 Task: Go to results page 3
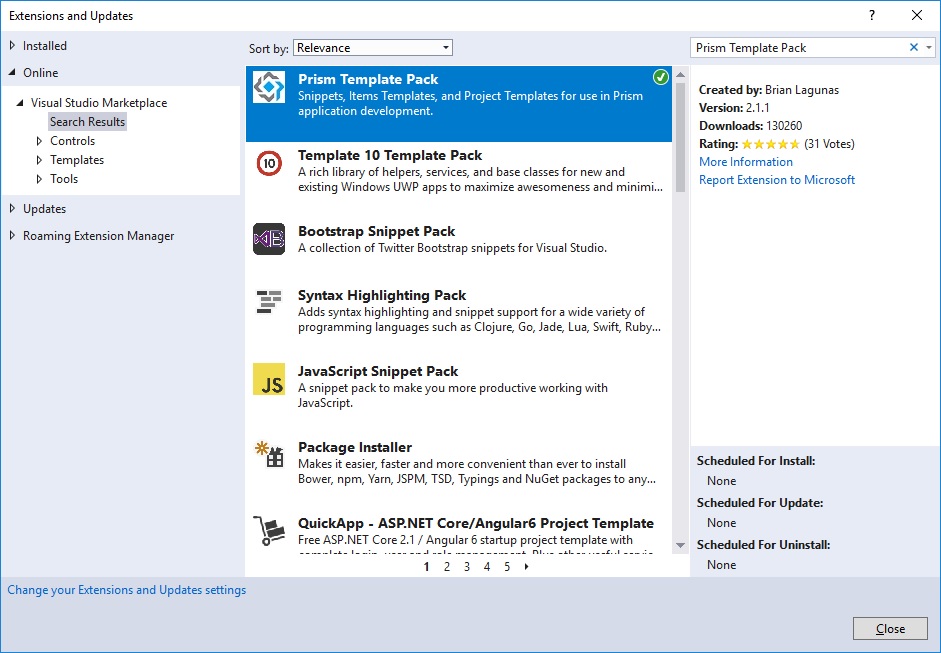(467, 567)
